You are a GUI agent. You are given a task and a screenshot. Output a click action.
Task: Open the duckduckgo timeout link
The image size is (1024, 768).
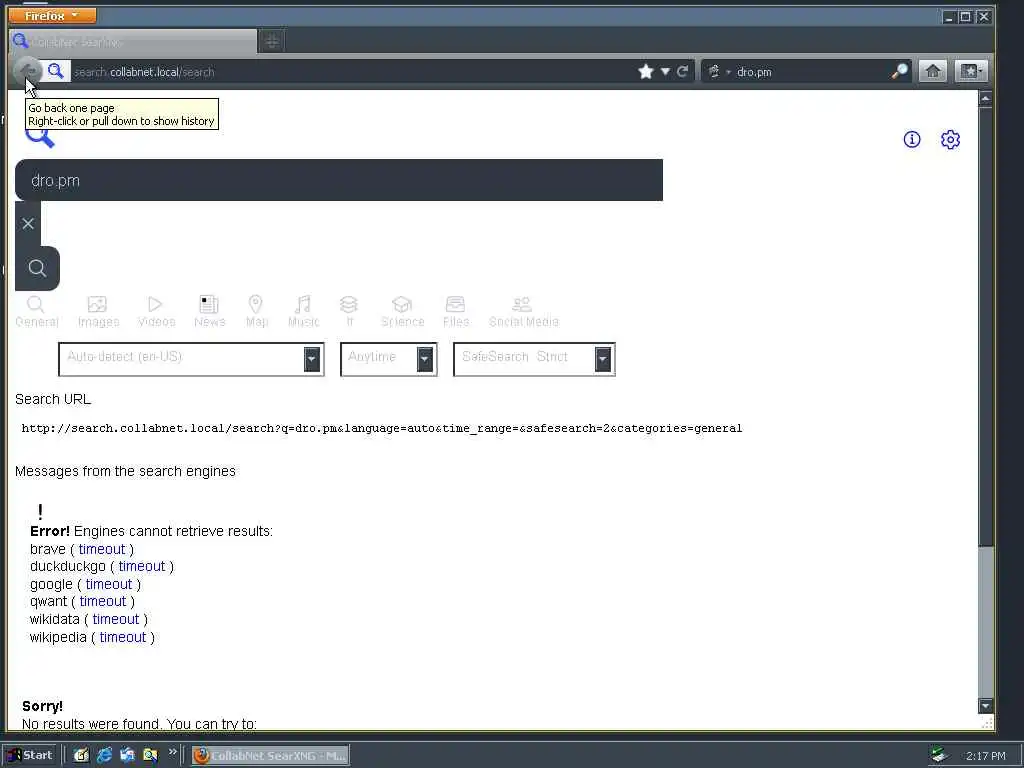click(142, 566)
